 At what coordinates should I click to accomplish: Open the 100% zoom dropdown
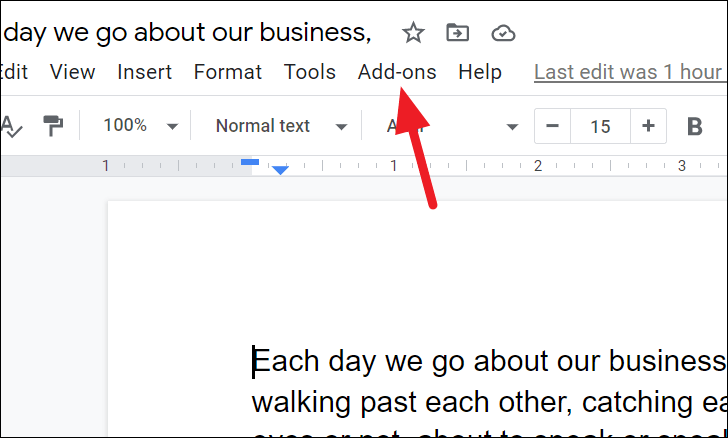tap(140, 126)
